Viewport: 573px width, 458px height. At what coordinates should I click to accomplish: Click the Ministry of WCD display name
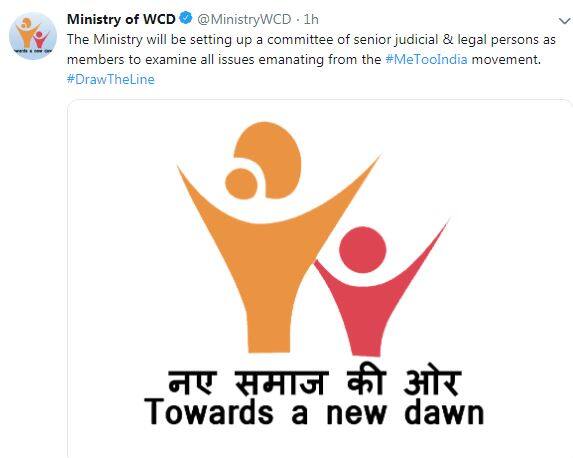tap(121, 19)
